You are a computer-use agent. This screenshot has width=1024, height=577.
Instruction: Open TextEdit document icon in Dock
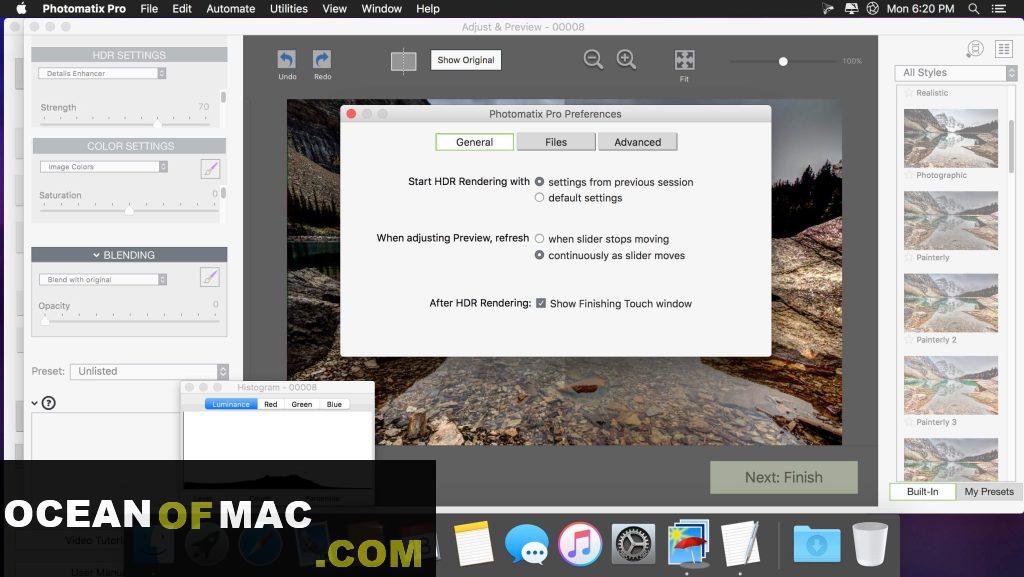(740, 543)
